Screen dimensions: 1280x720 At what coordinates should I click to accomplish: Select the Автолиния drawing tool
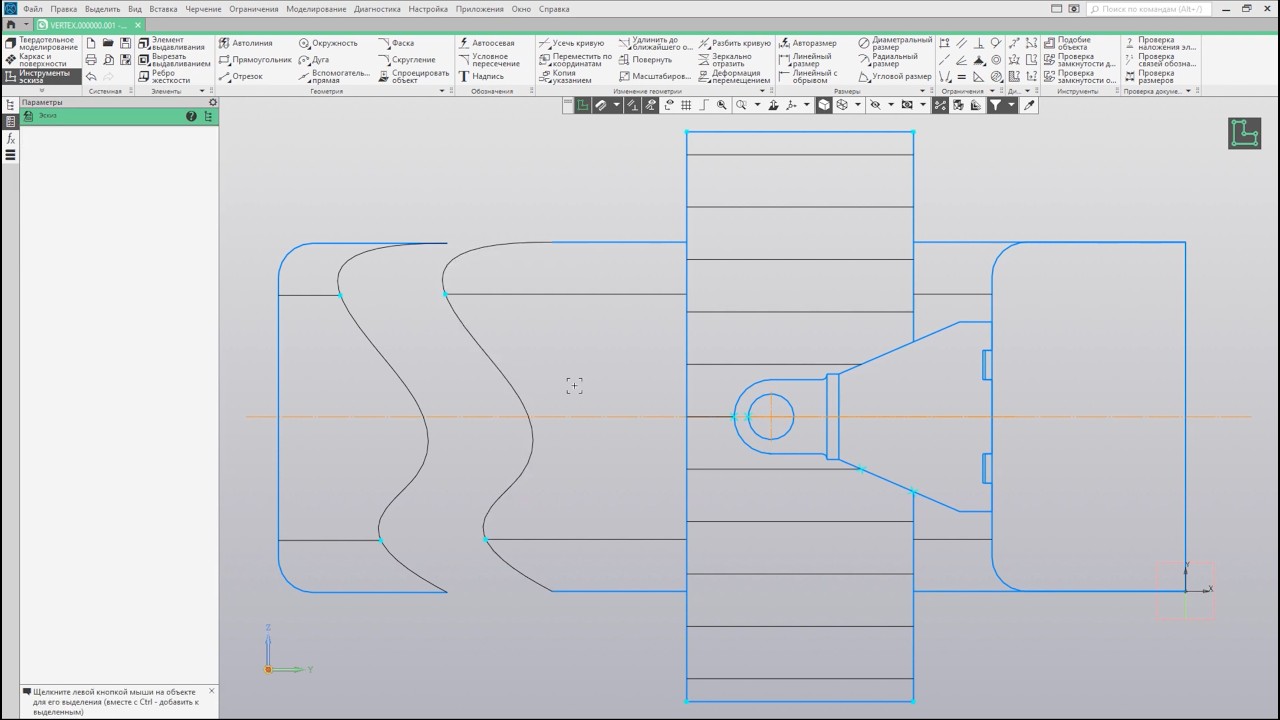(x=246, y=43)
